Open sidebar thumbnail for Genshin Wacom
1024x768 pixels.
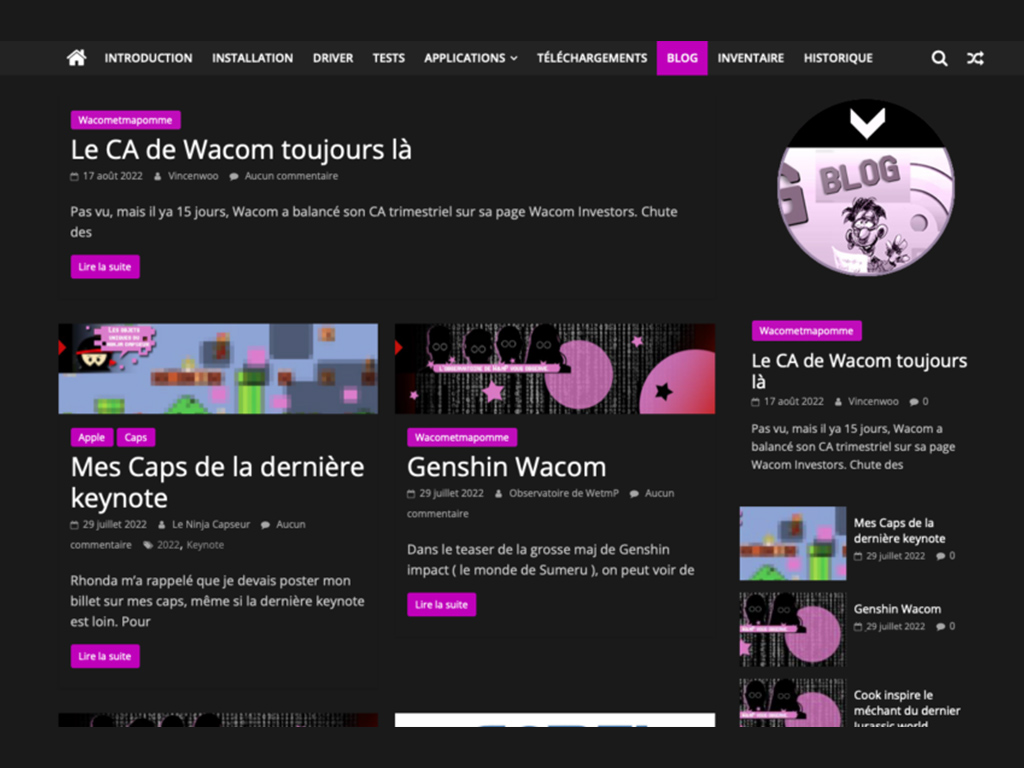pos(793,630)
